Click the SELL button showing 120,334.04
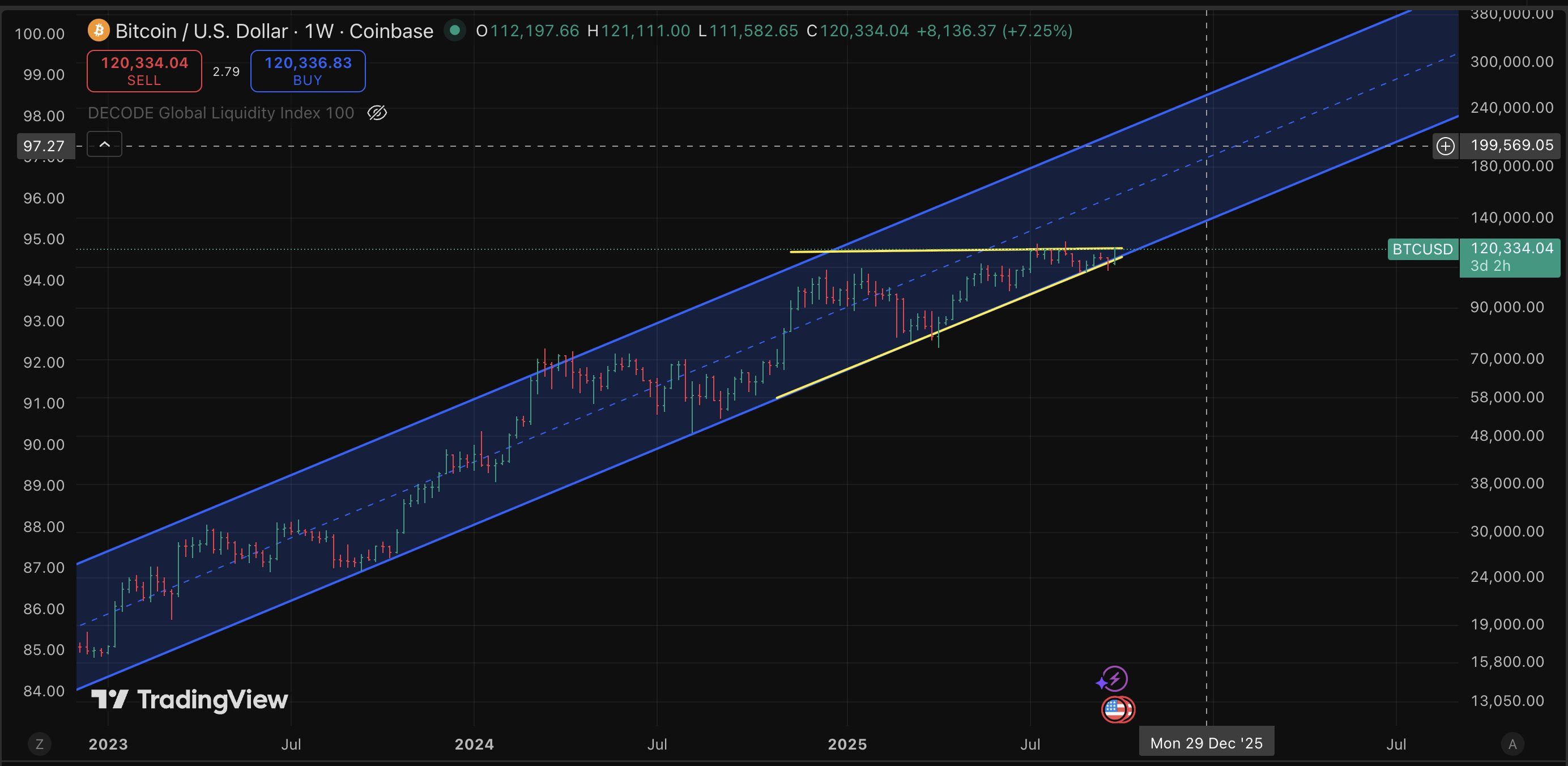 pyautogui.click(x=144, y=71)
